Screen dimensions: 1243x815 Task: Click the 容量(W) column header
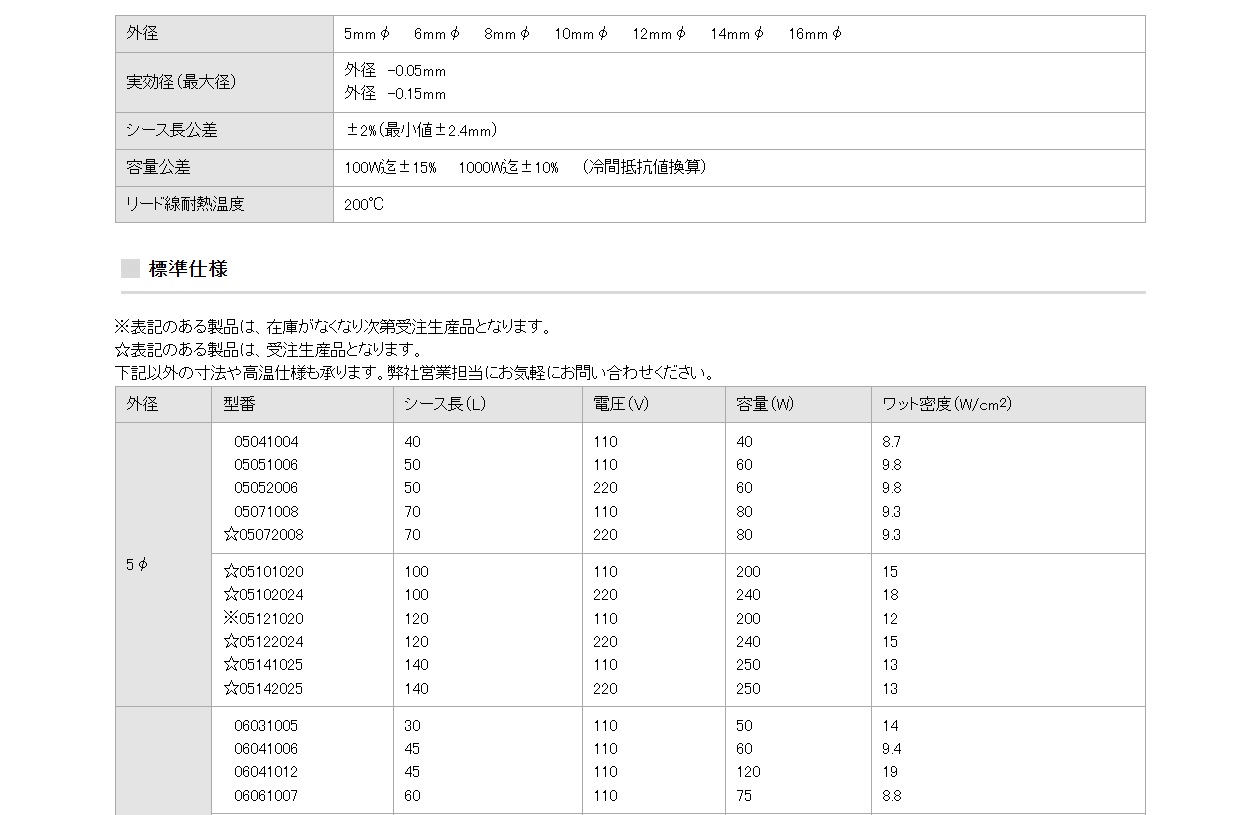765,404
